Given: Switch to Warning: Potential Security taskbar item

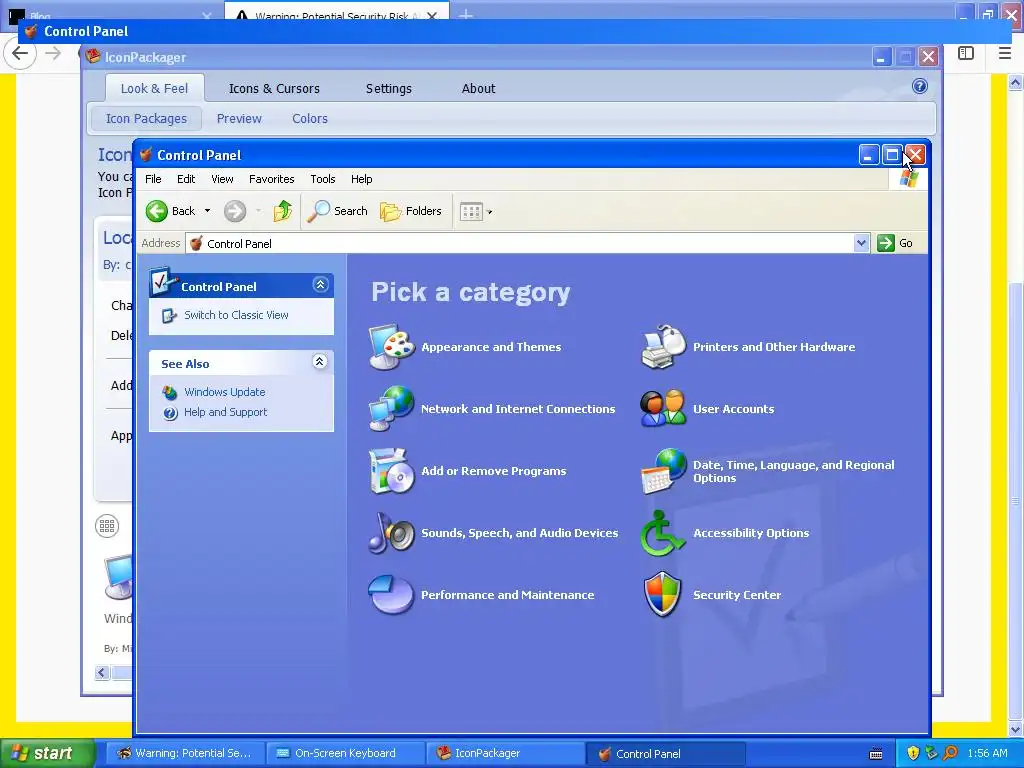Looking at the screenshot, I should tap(185, 753).
